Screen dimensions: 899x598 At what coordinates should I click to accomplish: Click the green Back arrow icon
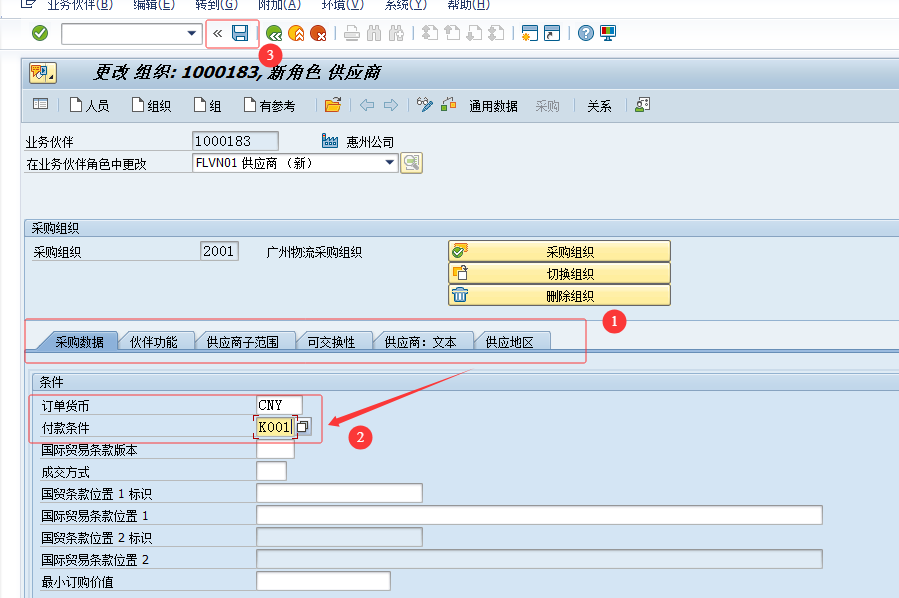point(273,34)
